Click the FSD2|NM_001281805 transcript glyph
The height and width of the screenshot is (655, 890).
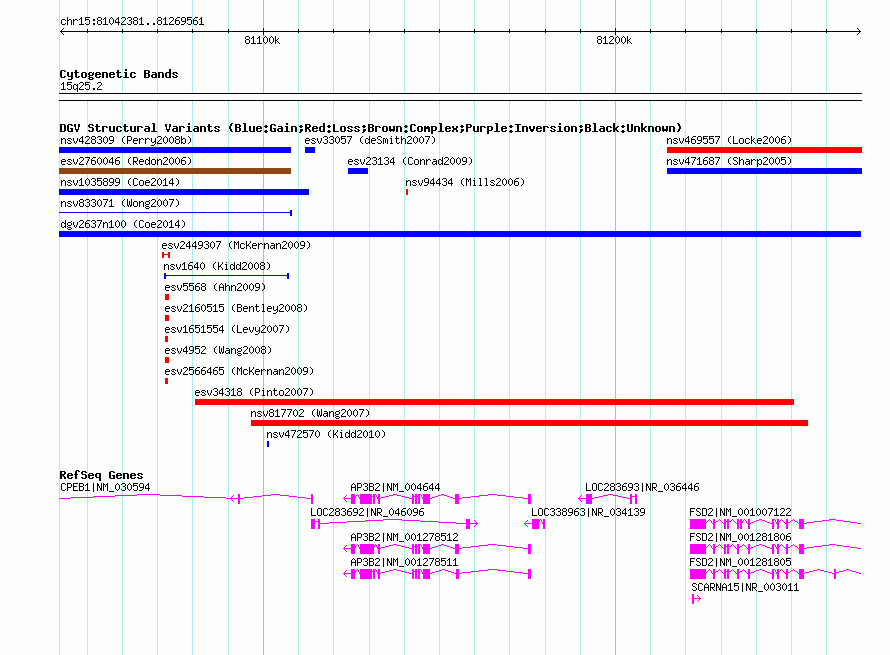[x=775, y=574]
